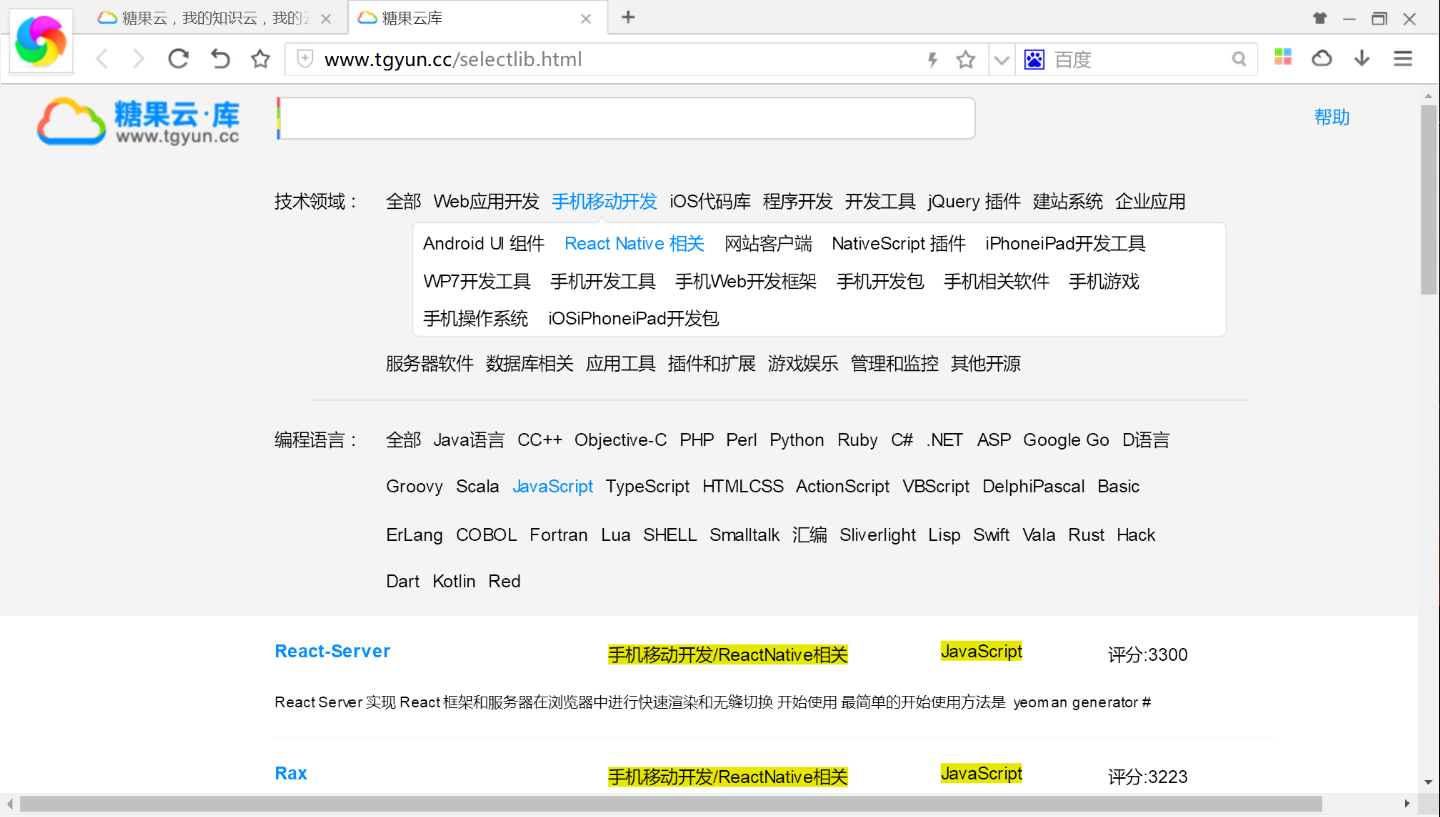Click the site security shield in address bar
Screen dimensions: 1440x817
305,59
